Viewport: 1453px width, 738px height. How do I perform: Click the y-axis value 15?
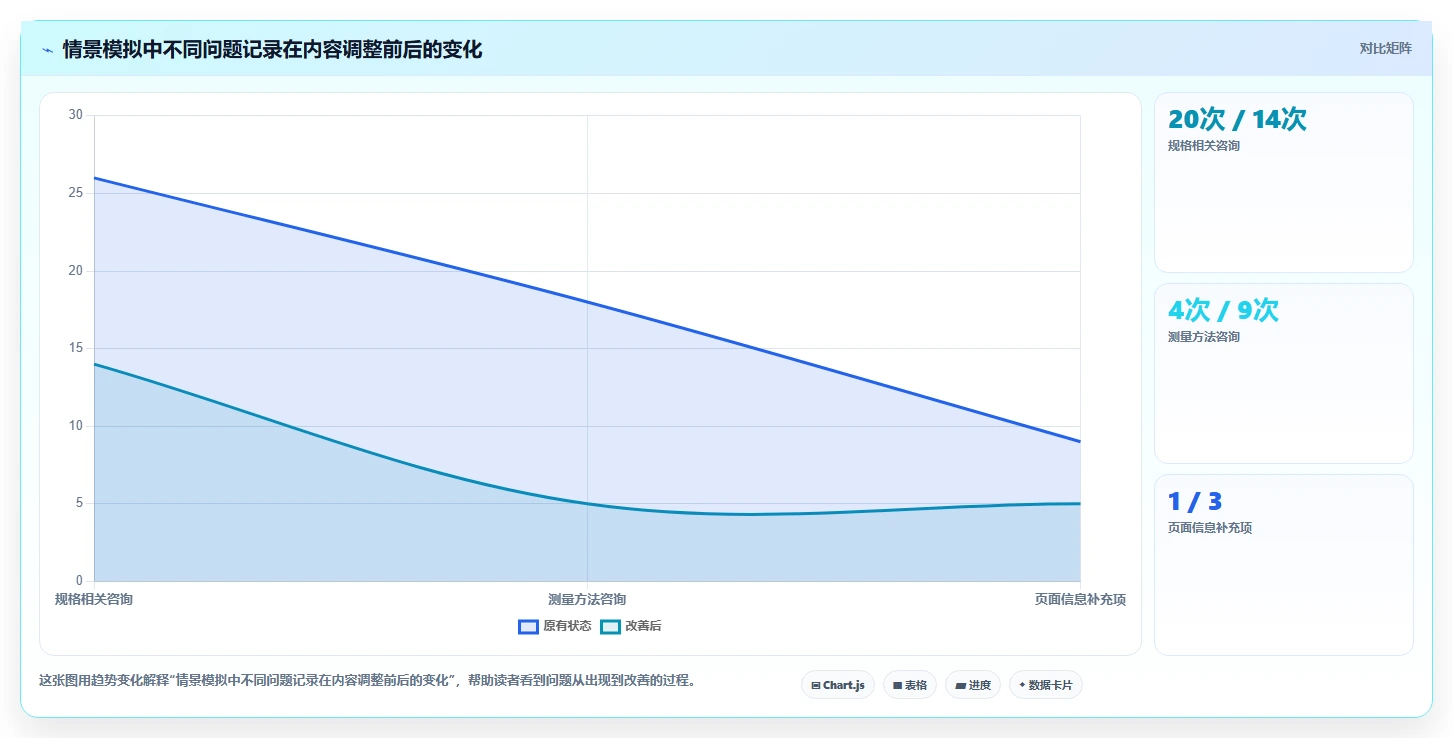tap(76, 348)
